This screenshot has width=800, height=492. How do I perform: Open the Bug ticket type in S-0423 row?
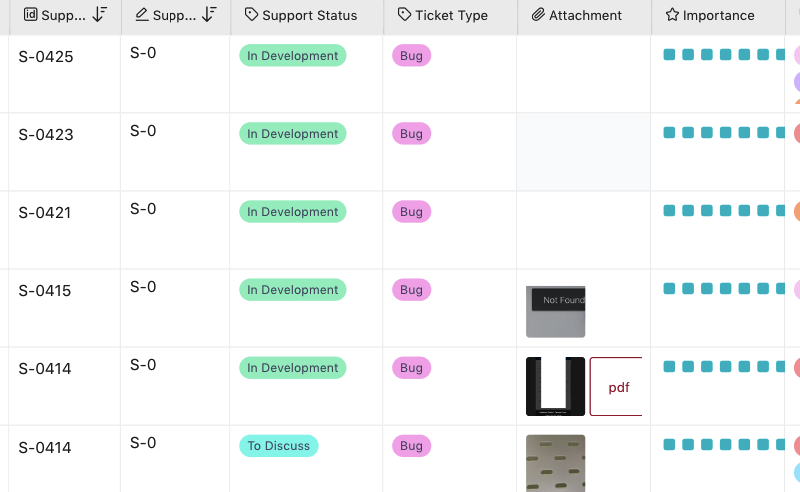[411, 134]
